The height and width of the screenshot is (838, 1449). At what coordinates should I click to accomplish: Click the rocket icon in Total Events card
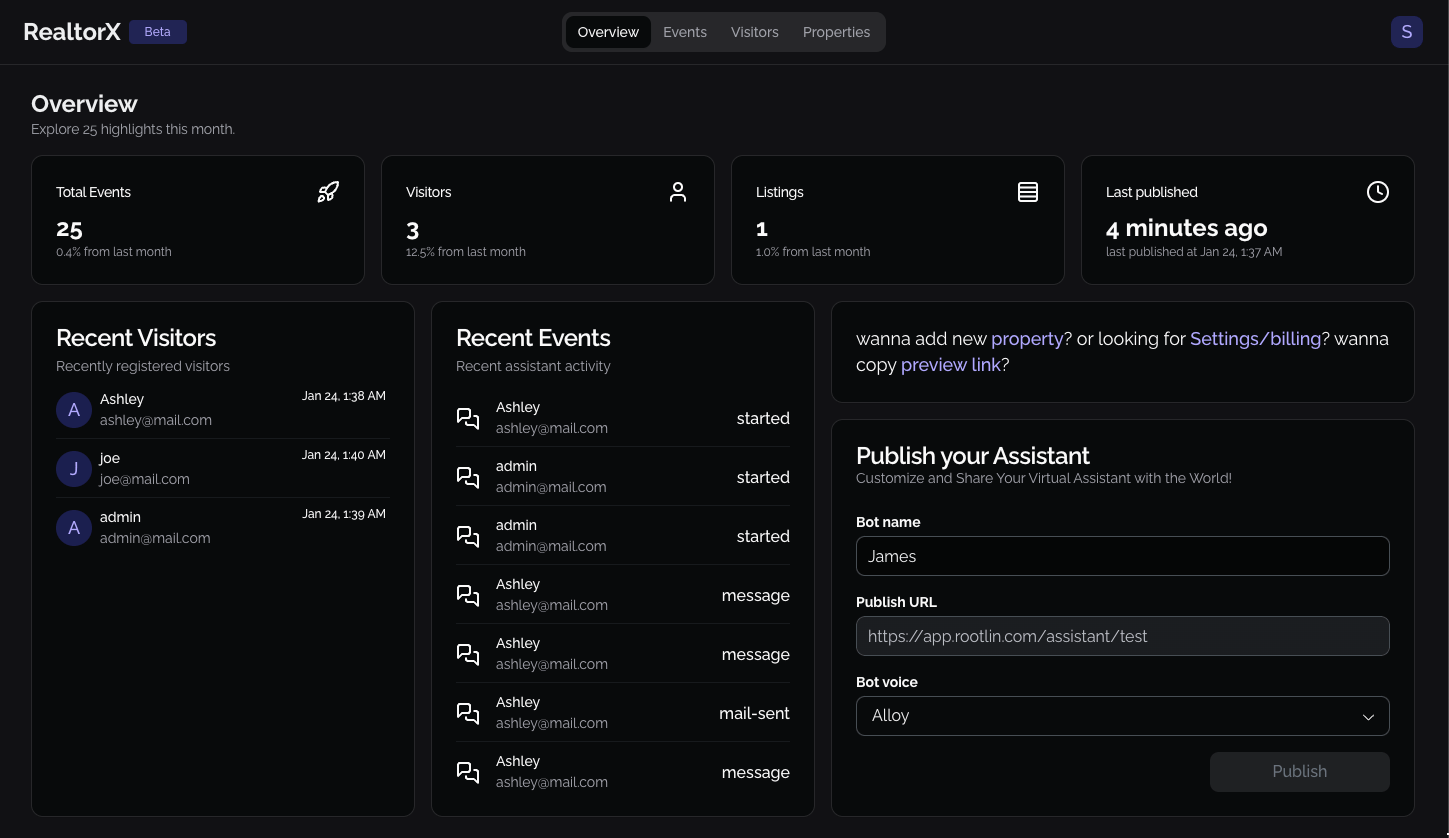[328, 192]
